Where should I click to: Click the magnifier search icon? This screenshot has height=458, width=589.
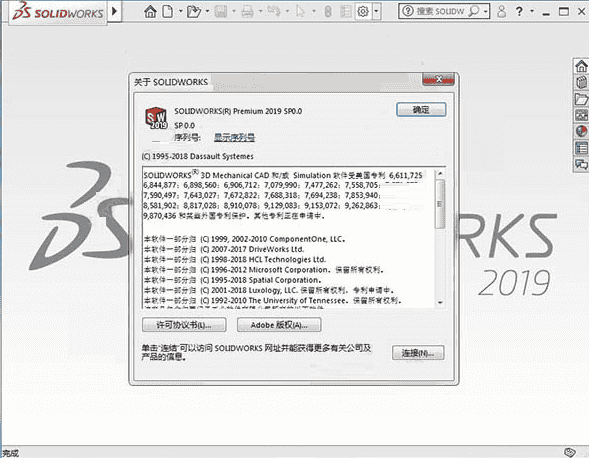tap(474, 11)
